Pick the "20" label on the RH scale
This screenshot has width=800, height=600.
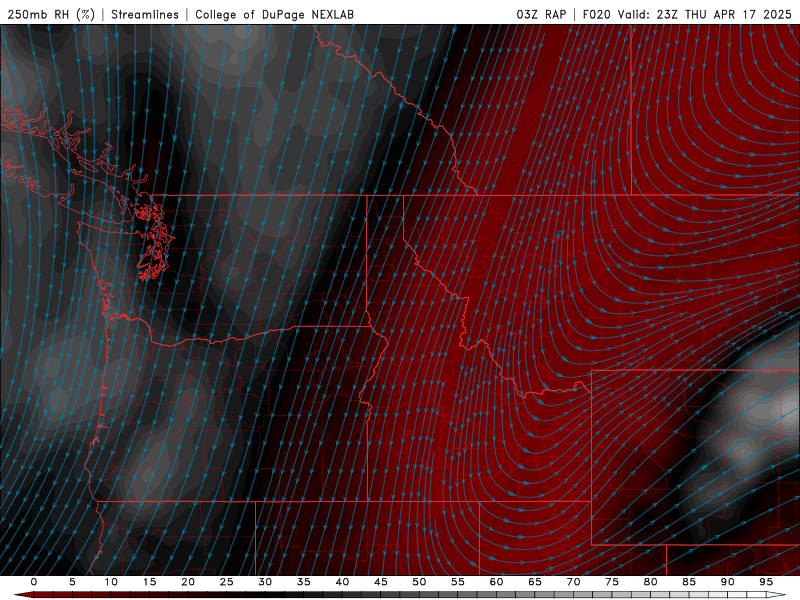188,582
